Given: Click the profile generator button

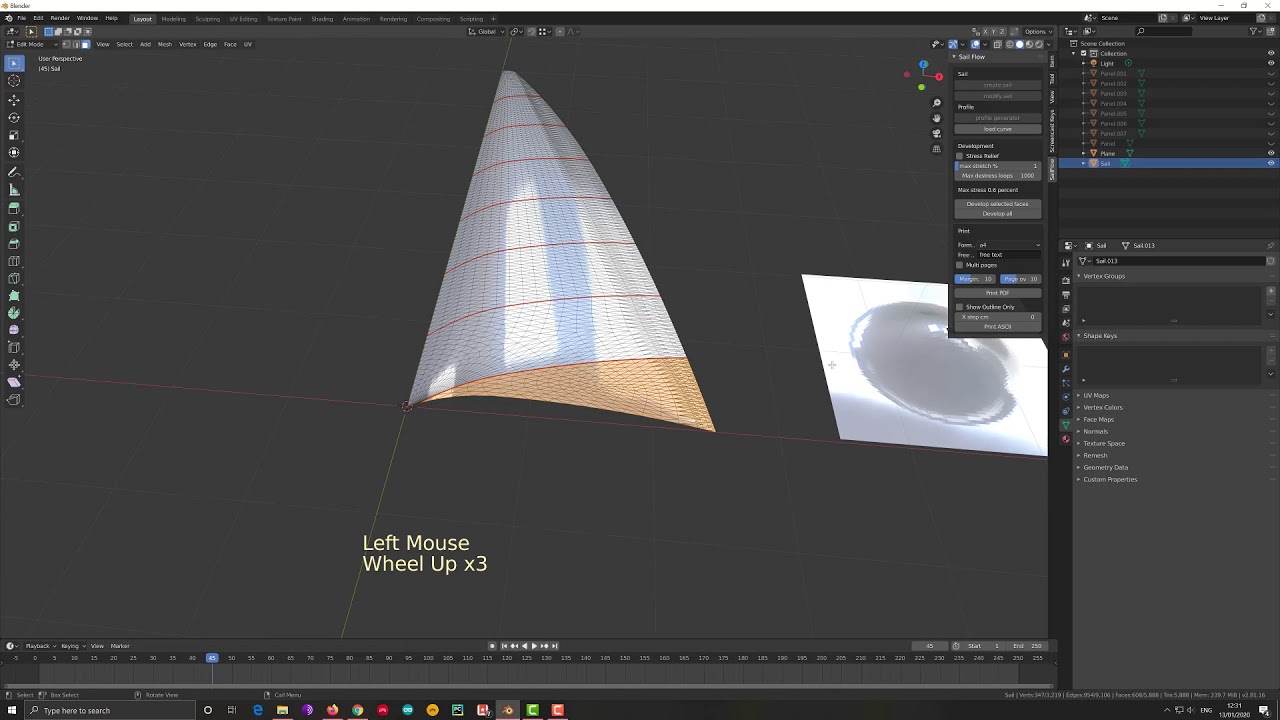Looking at the screenshot, I should [x=998, y=118].
